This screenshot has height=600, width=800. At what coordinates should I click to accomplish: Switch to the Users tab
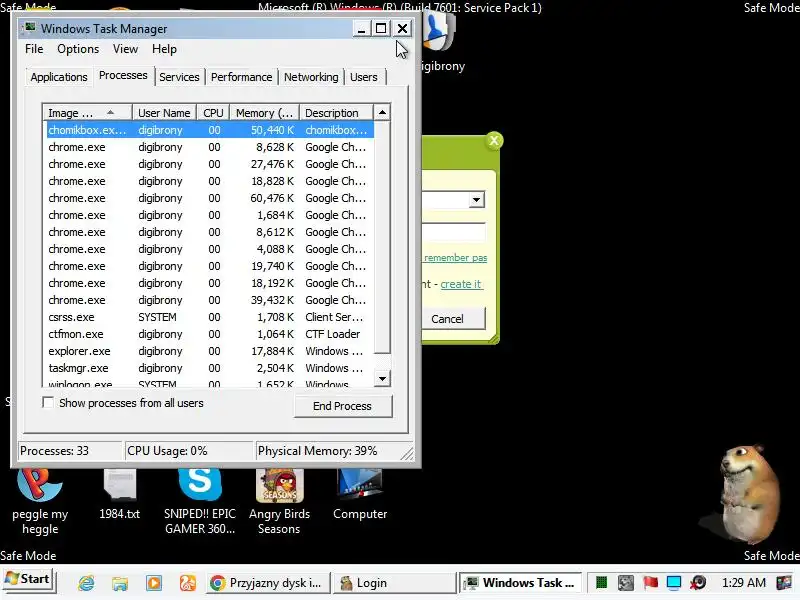point(364,77)
